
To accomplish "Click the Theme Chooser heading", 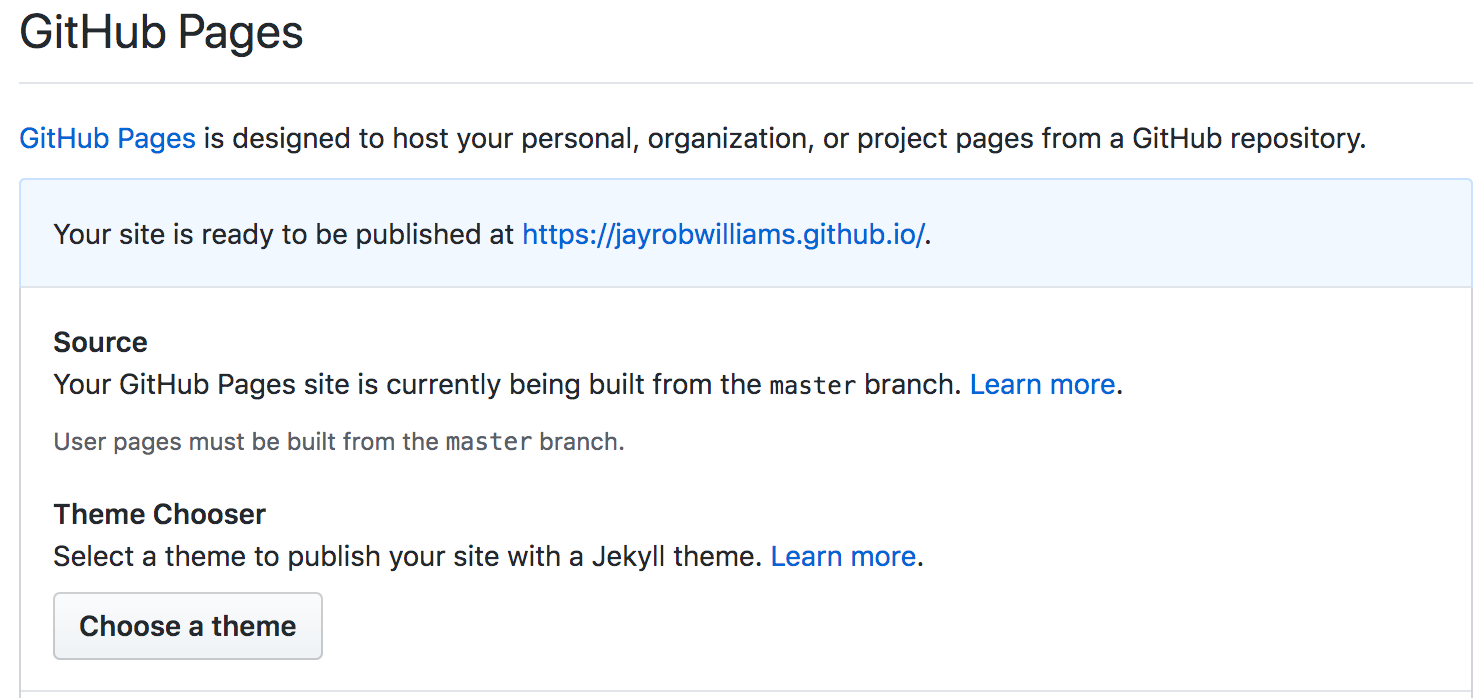I will click(x=158, y=513).
